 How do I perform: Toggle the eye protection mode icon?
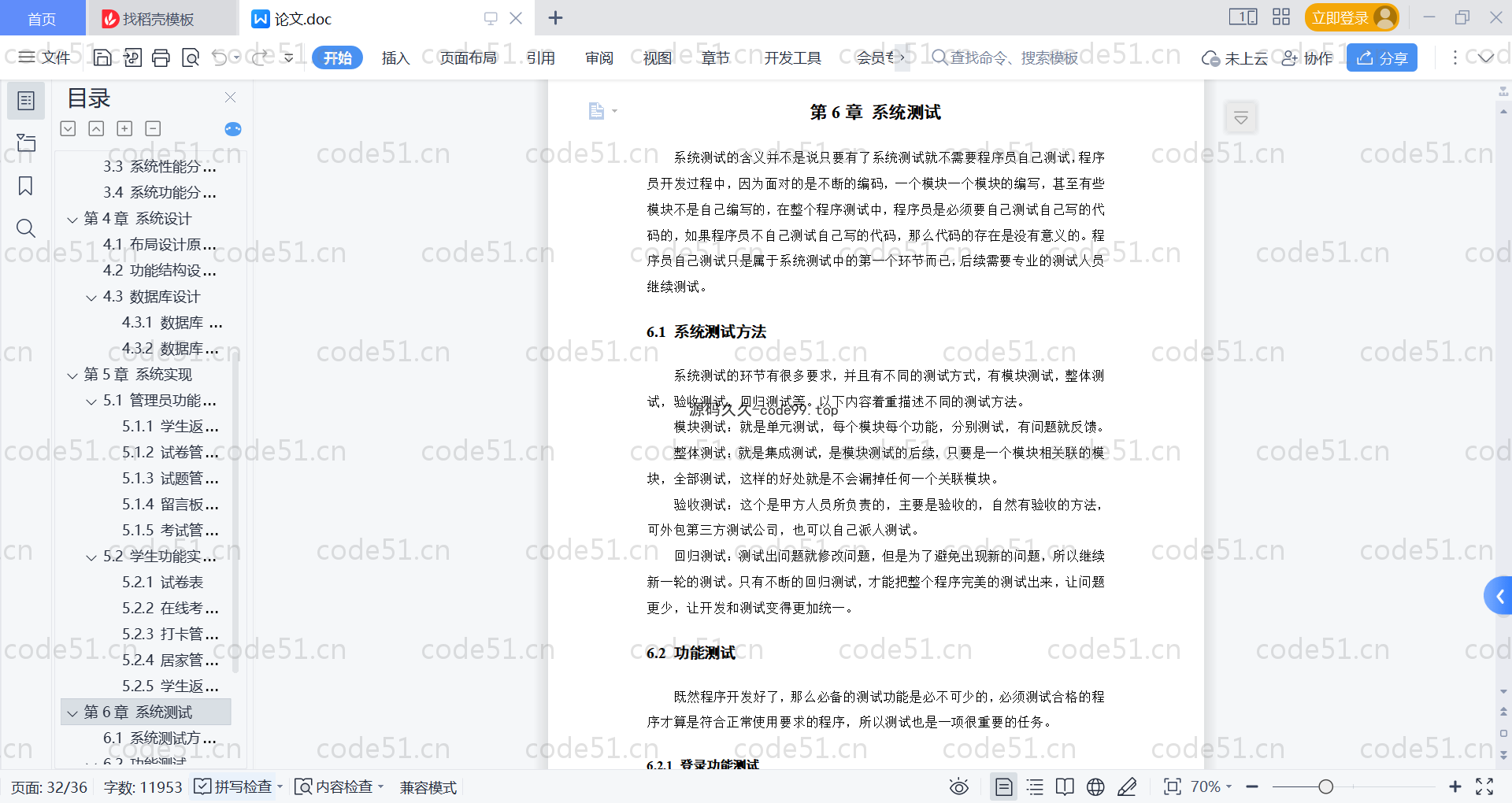tap(958, 786)
